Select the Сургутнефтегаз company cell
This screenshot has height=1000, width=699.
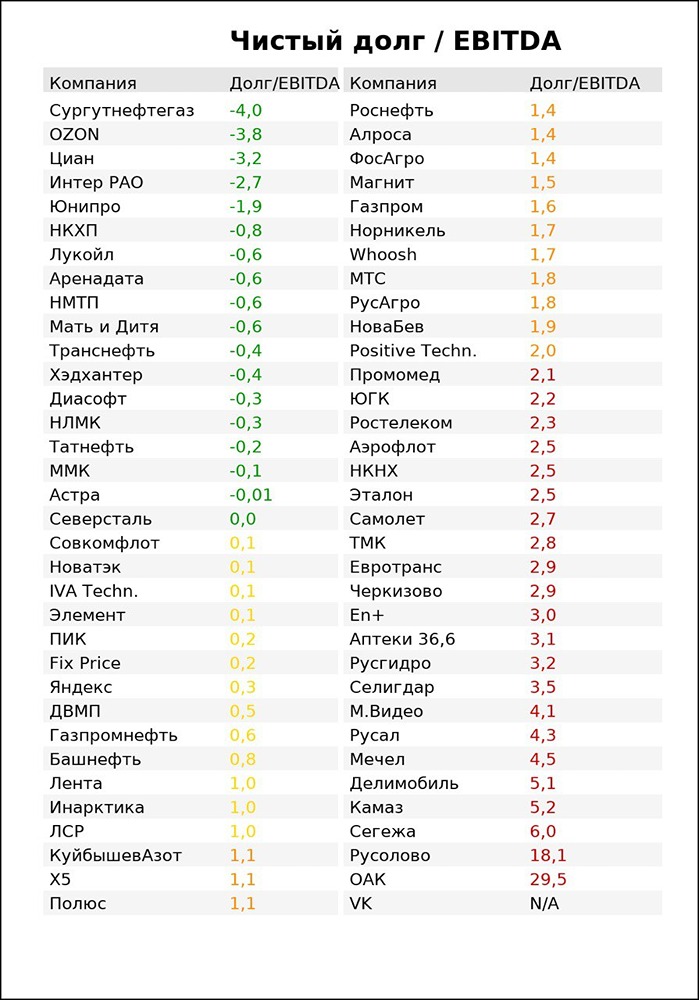point(121,110)
